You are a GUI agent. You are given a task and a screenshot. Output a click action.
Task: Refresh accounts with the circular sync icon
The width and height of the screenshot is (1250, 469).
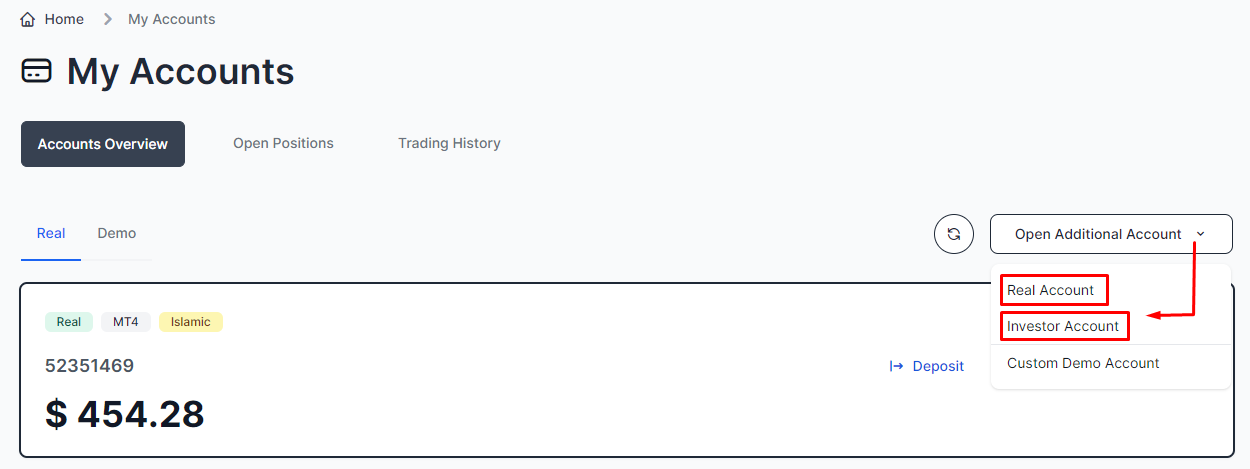coord(953,234)
